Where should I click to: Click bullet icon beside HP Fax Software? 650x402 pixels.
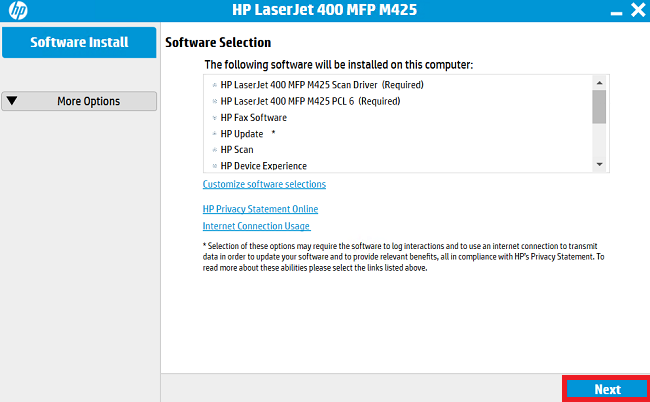pos(215,118)
